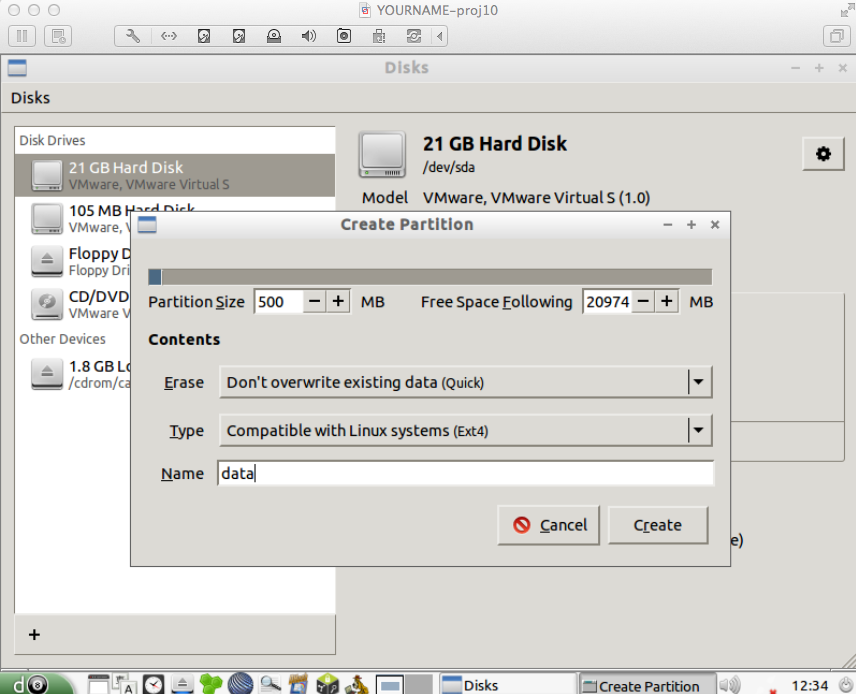Click the plus button below drive list

point(34,634)
